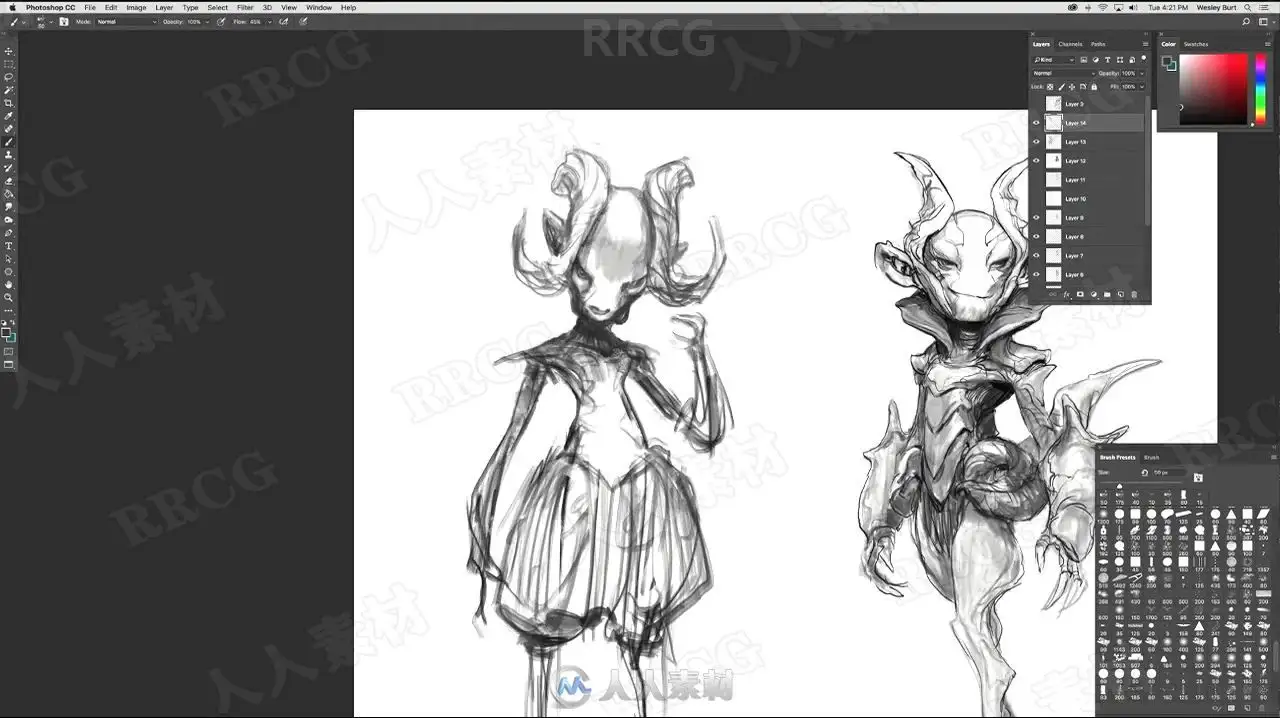Create a new layer via Layers panel
Viewport: 1280px width, 718px height.
click(x=1120, y=294)
